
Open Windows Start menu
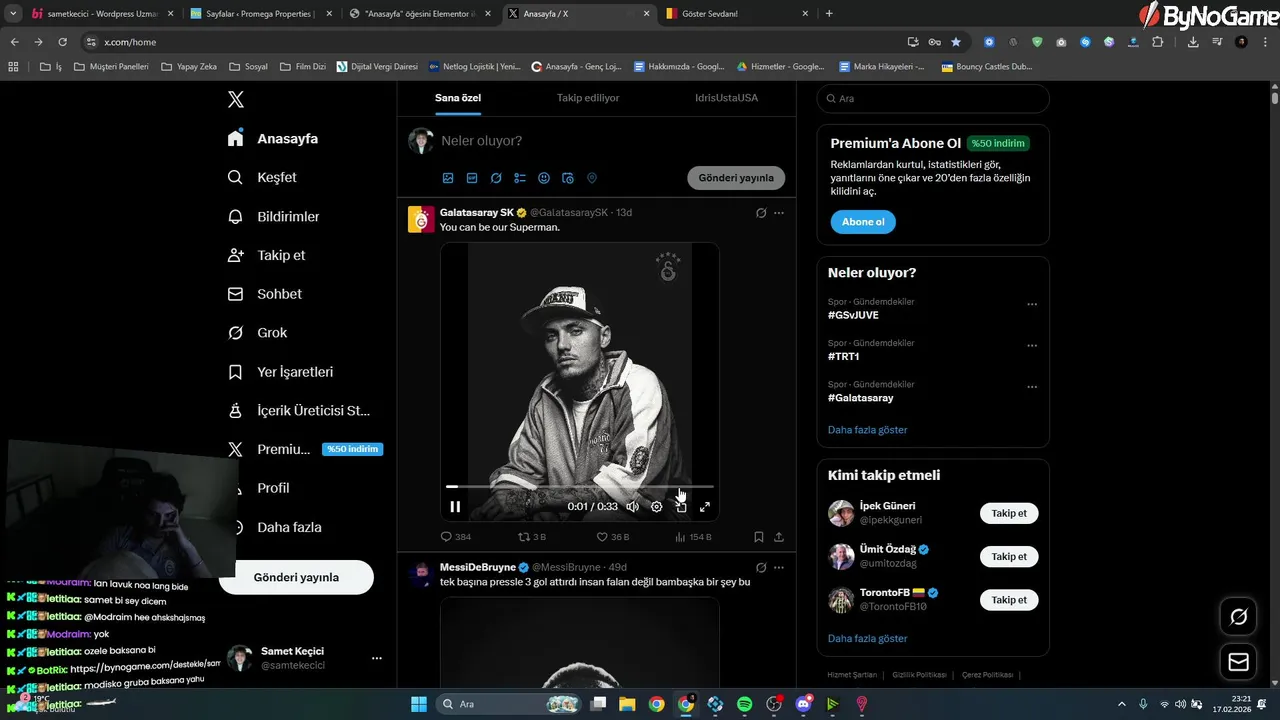(x=419, y=704)
